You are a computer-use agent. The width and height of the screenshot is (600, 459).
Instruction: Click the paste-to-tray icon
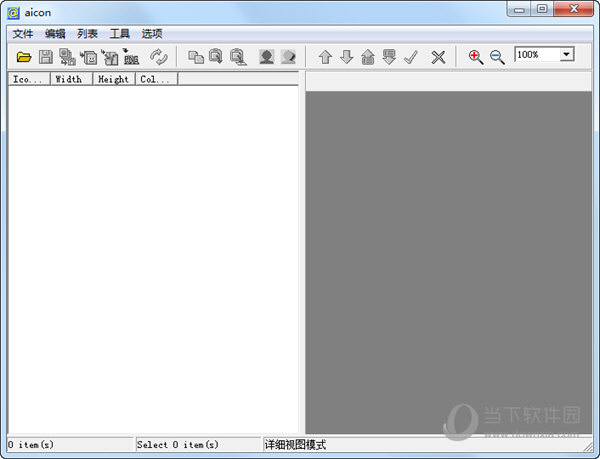(238, 57)
